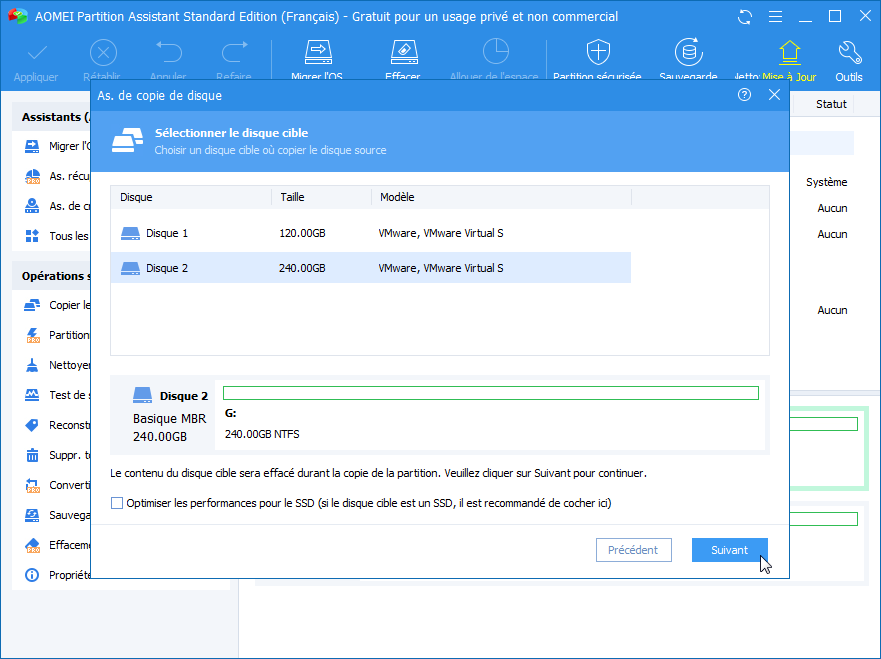Click the Test de surface sidebar icon
Image resolution: width=881 pixels, height=659 pixels.
point(32,395)
